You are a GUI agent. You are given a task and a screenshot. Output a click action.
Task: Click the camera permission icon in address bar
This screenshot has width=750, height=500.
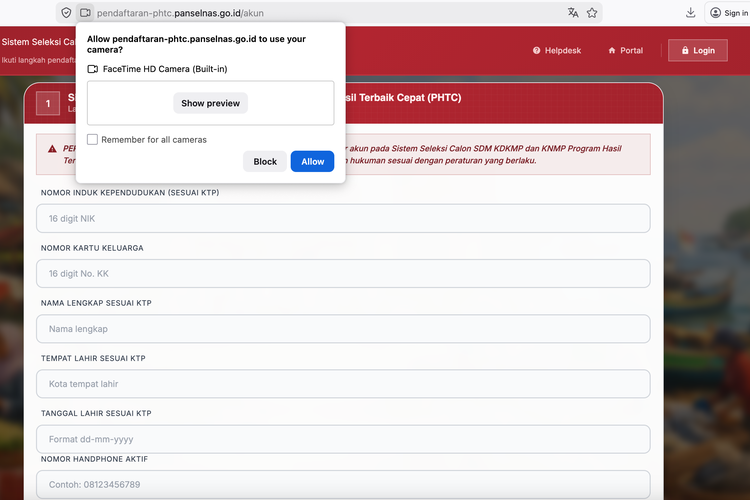click(85, 13)
